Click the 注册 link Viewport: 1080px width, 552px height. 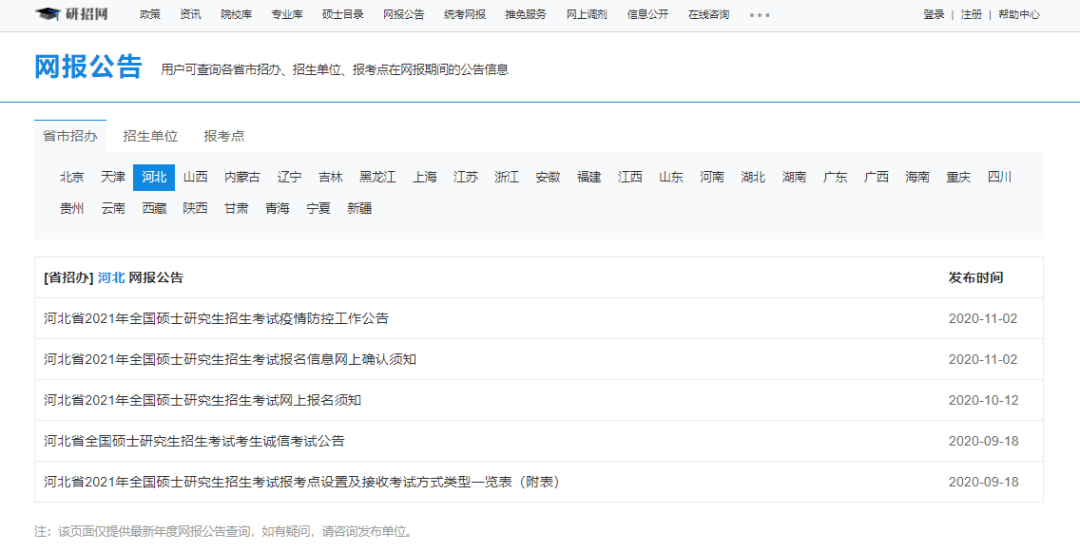pyautogui.click(x=971, y=14)
